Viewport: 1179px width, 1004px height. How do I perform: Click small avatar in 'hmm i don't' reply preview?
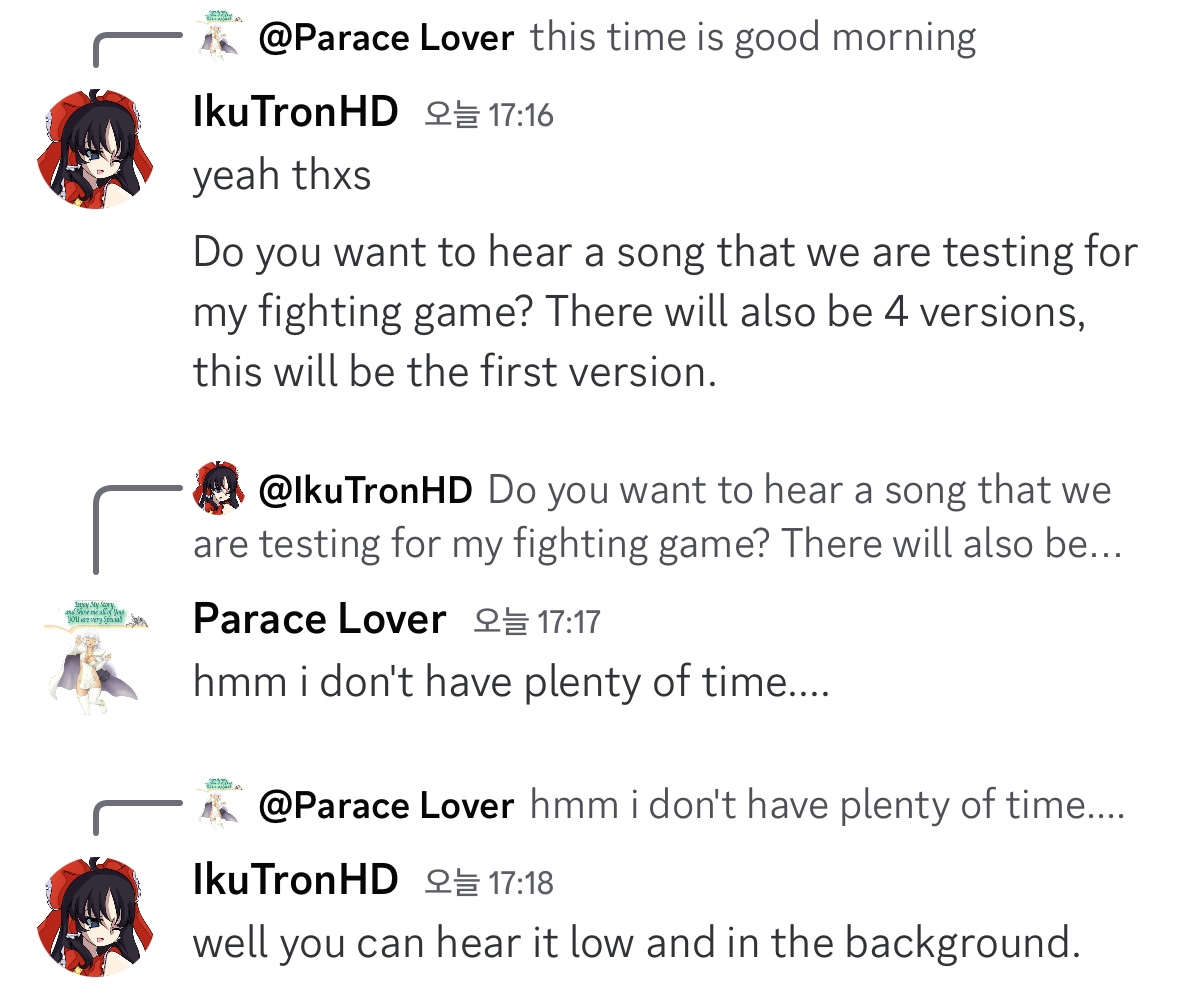click(218, 803)
